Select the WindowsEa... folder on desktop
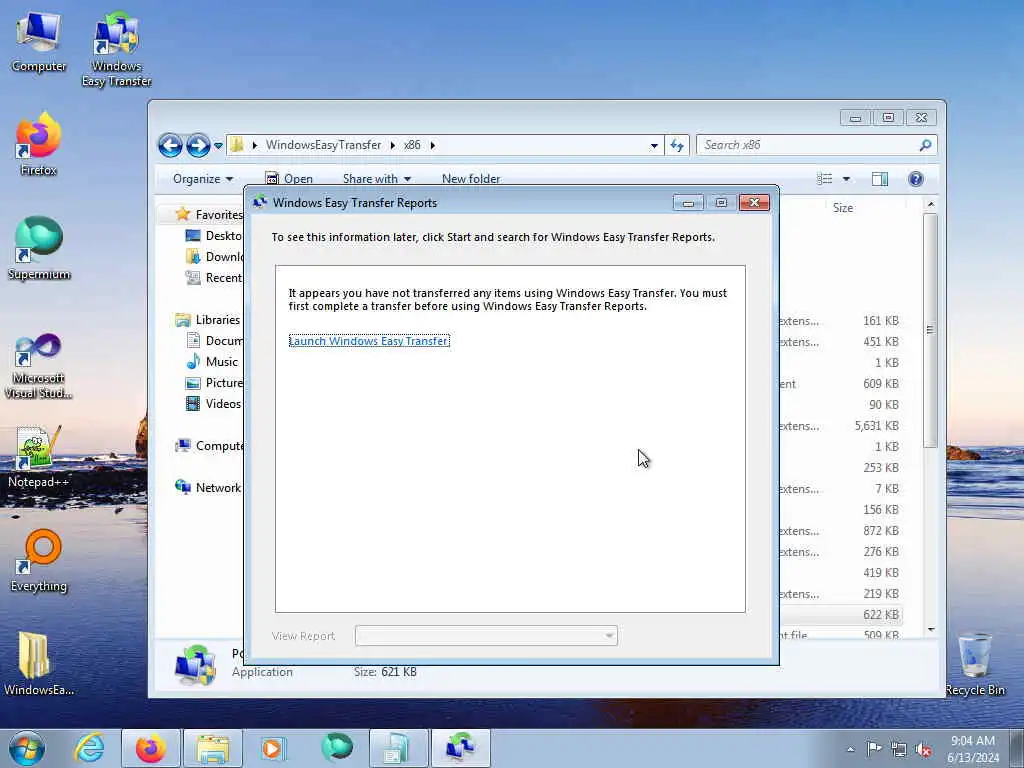 tap(39, 664)
